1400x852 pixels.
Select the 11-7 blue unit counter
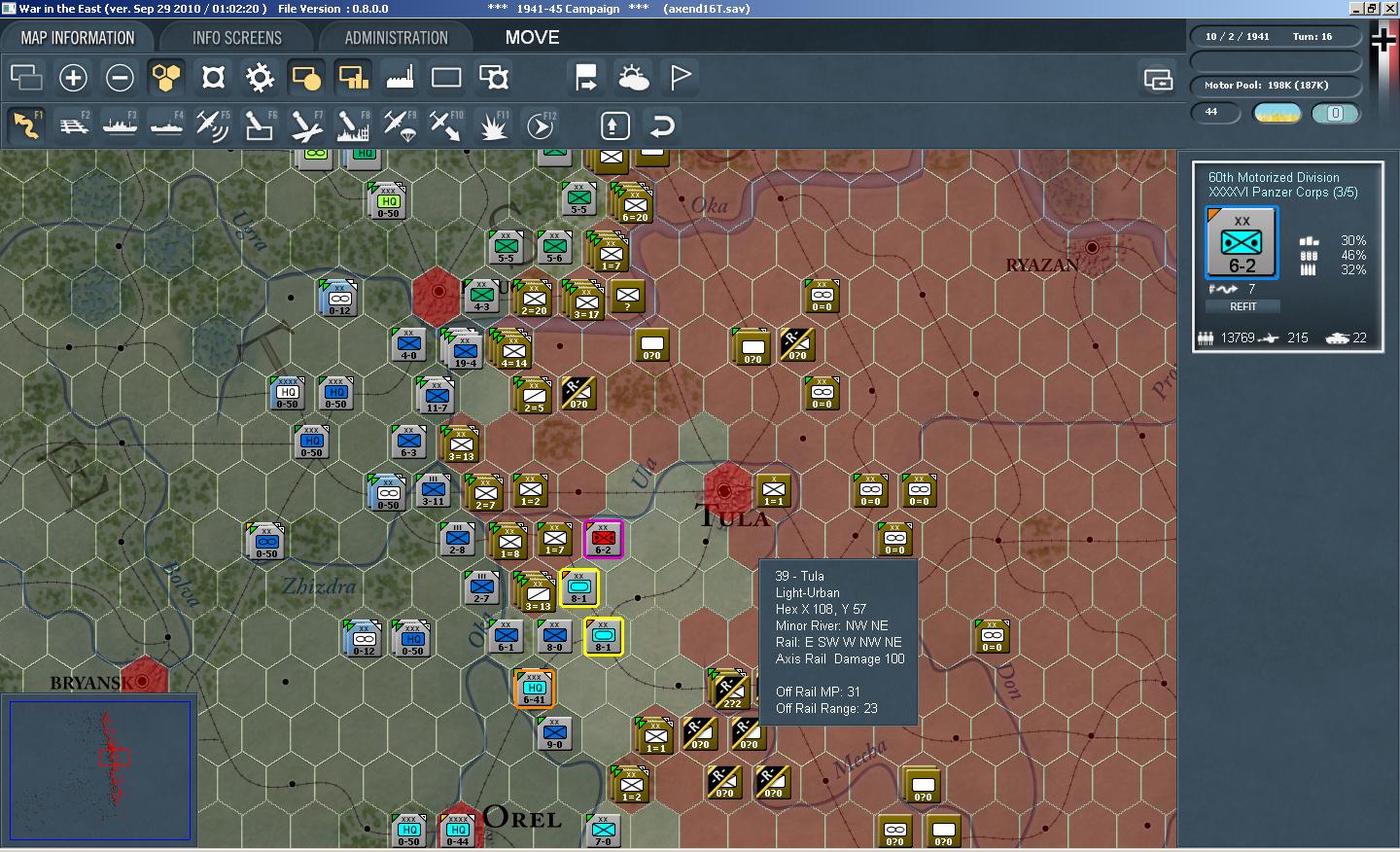coord(437,396)
